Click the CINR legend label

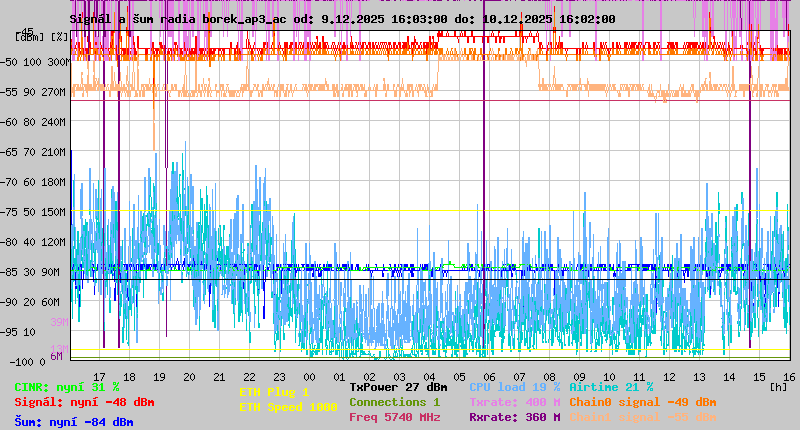pyautogui.click(x=67, y=387)
